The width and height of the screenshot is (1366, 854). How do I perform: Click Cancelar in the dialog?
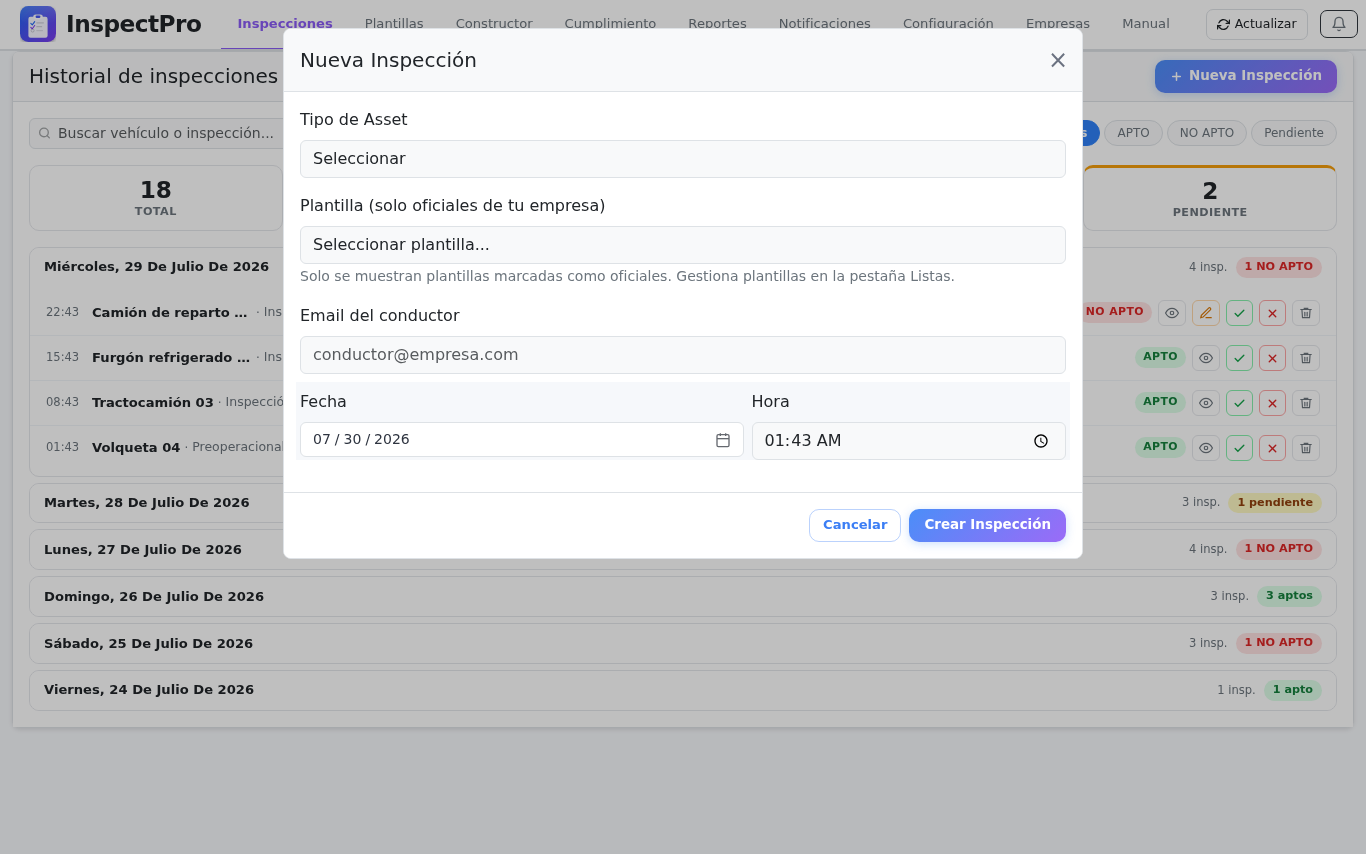(x=855, y=525)
